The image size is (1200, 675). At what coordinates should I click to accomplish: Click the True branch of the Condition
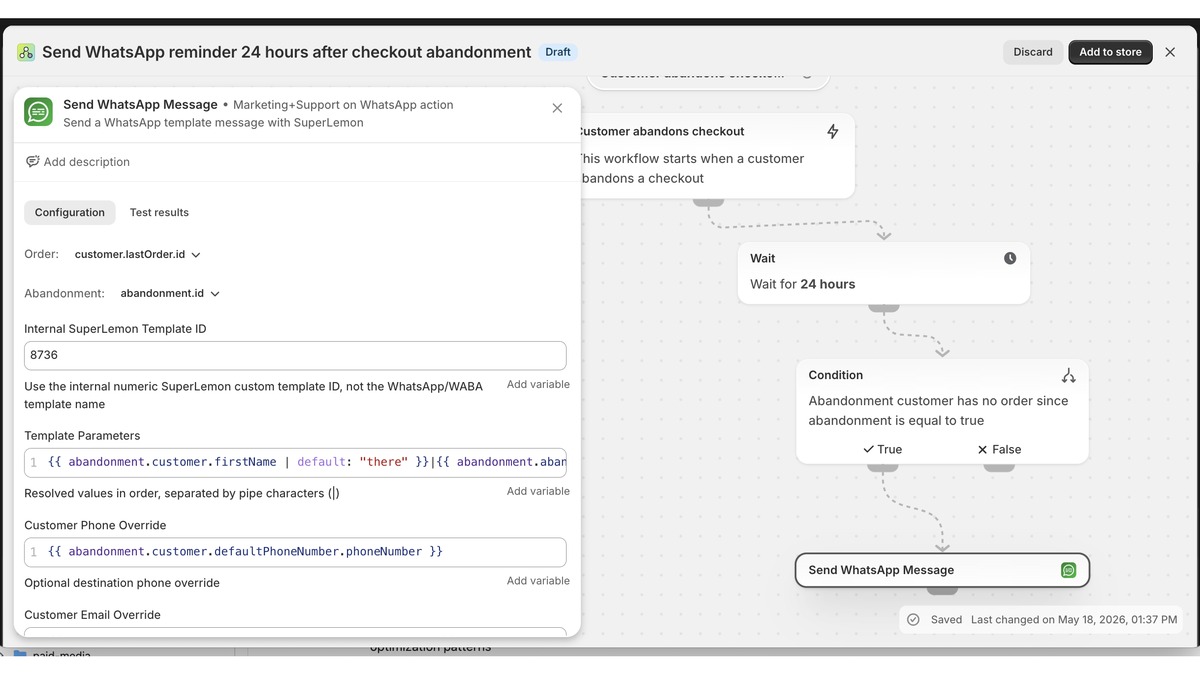[883, 449]
